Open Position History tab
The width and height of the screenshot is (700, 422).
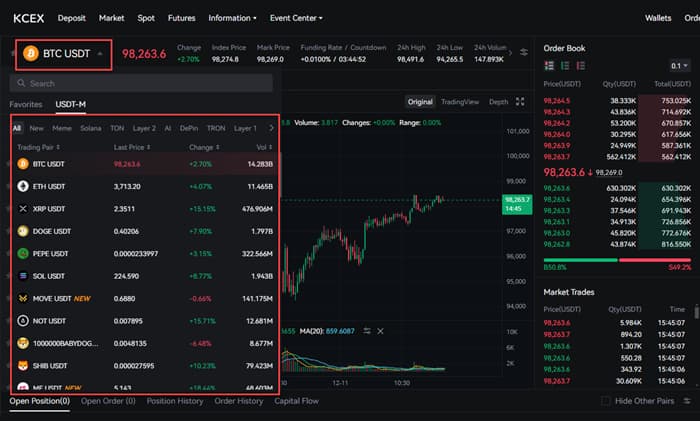pyautogui.click(x=175, y=401)
